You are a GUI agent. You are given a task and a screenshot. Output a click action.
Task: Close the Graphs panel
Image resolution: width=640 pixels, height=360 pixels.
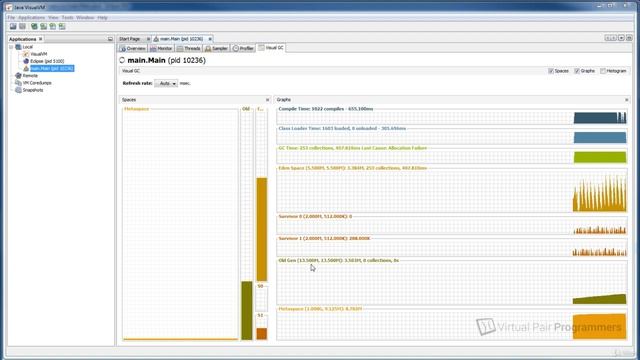[x=627, y=100]
